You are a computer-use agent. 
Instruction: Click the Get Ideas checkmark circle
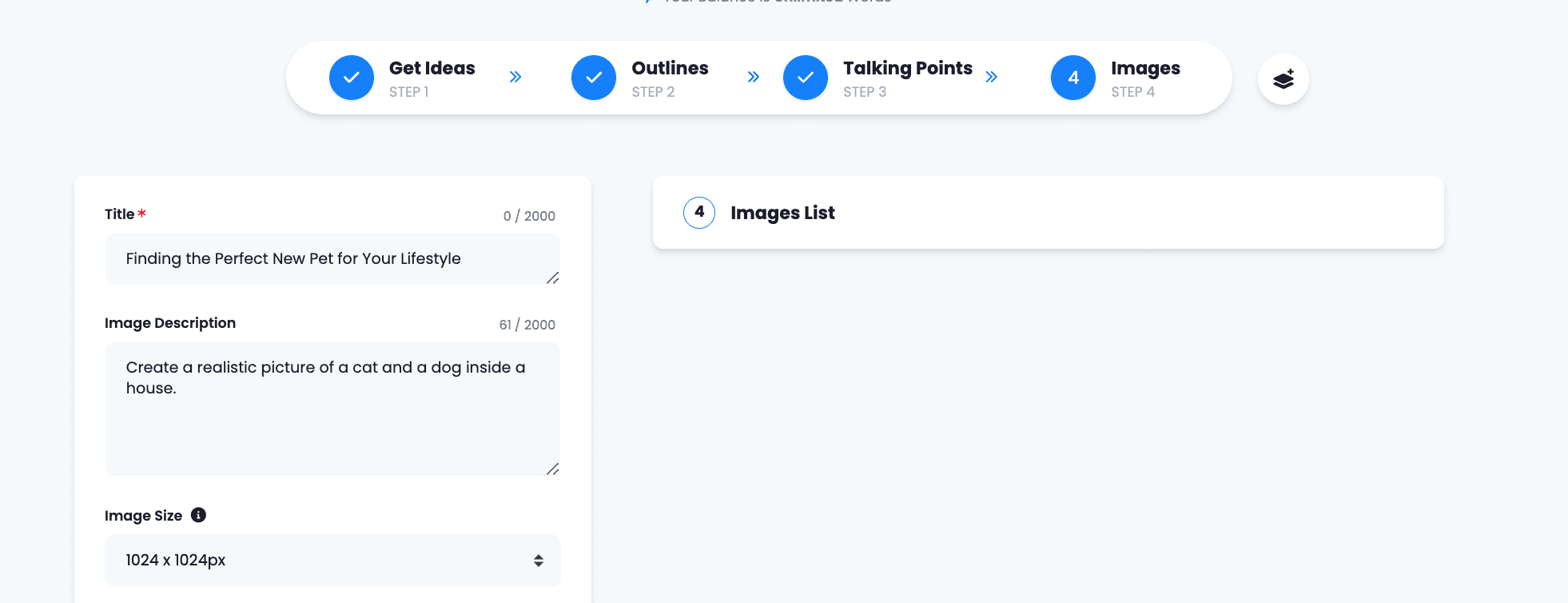click(352, 78)
